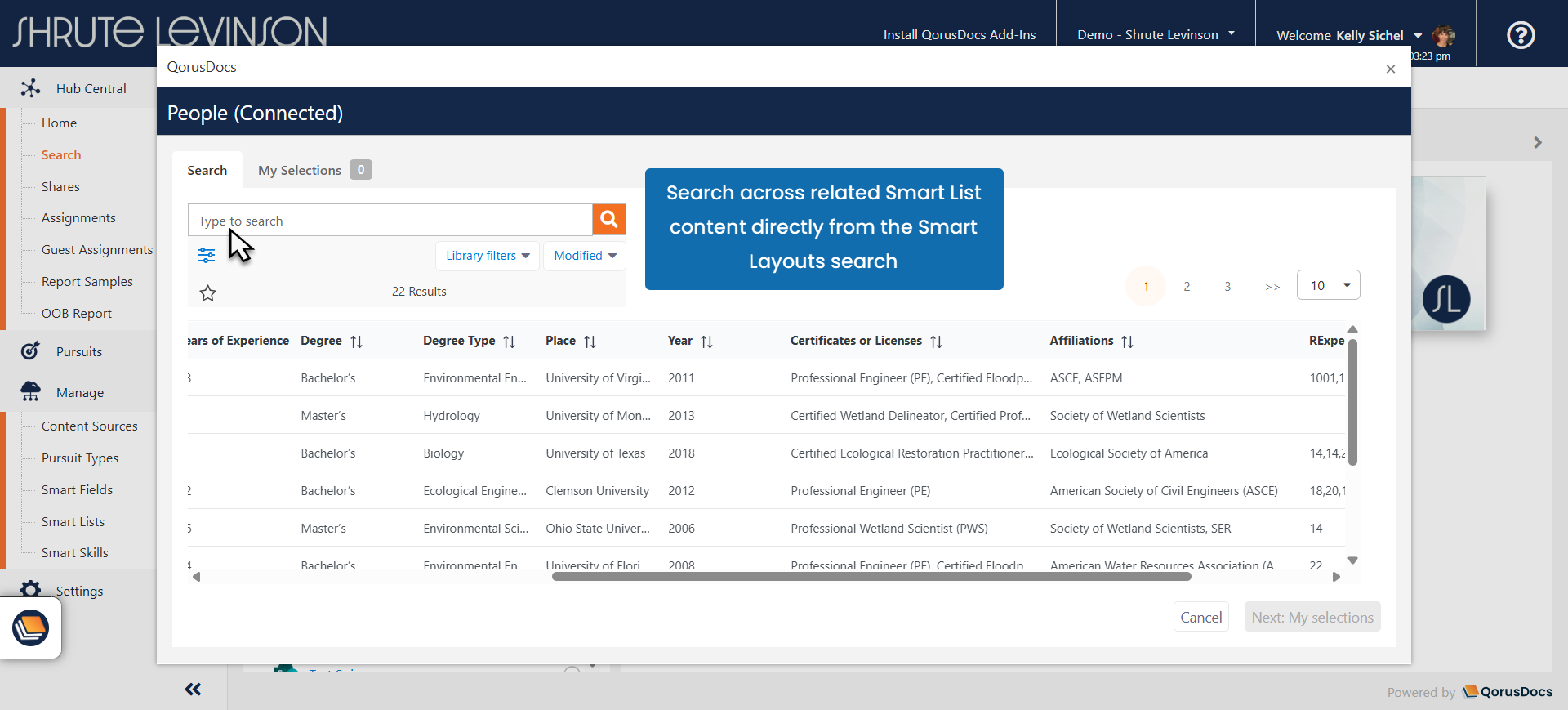Toggle the favorites star icon
Screen dimensions: 1568x710
point(207,292)
